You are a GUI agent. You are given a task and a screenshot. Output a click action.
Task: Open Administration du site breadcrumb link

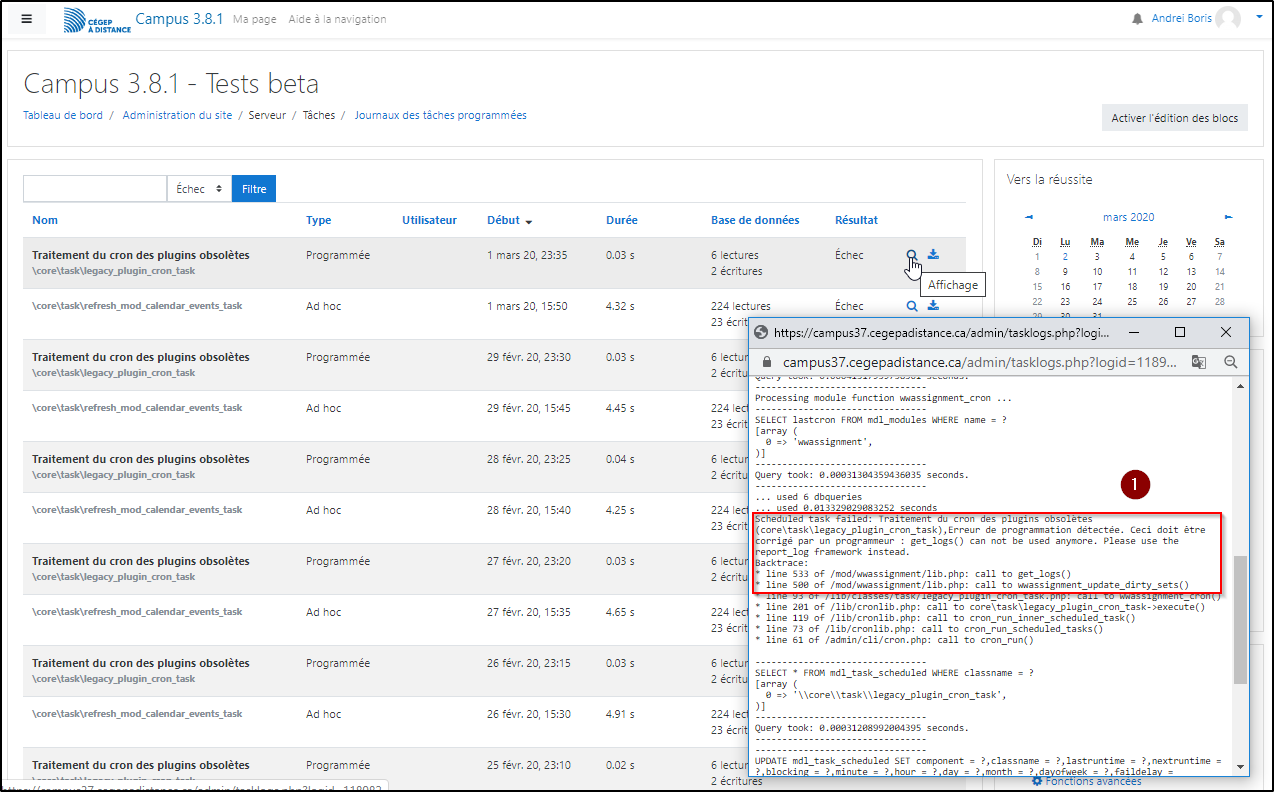(177, 115)
